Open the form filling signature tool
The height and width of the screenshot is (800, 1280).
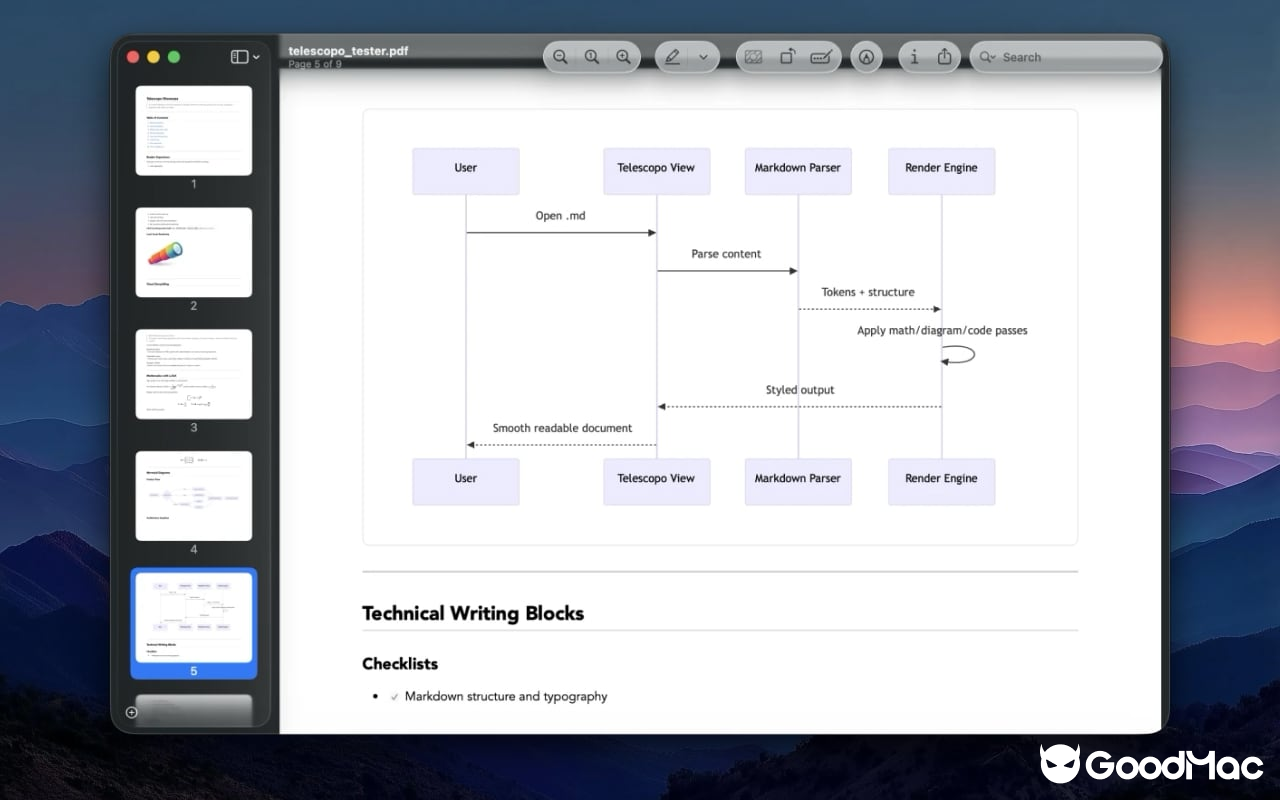(821, 57)
